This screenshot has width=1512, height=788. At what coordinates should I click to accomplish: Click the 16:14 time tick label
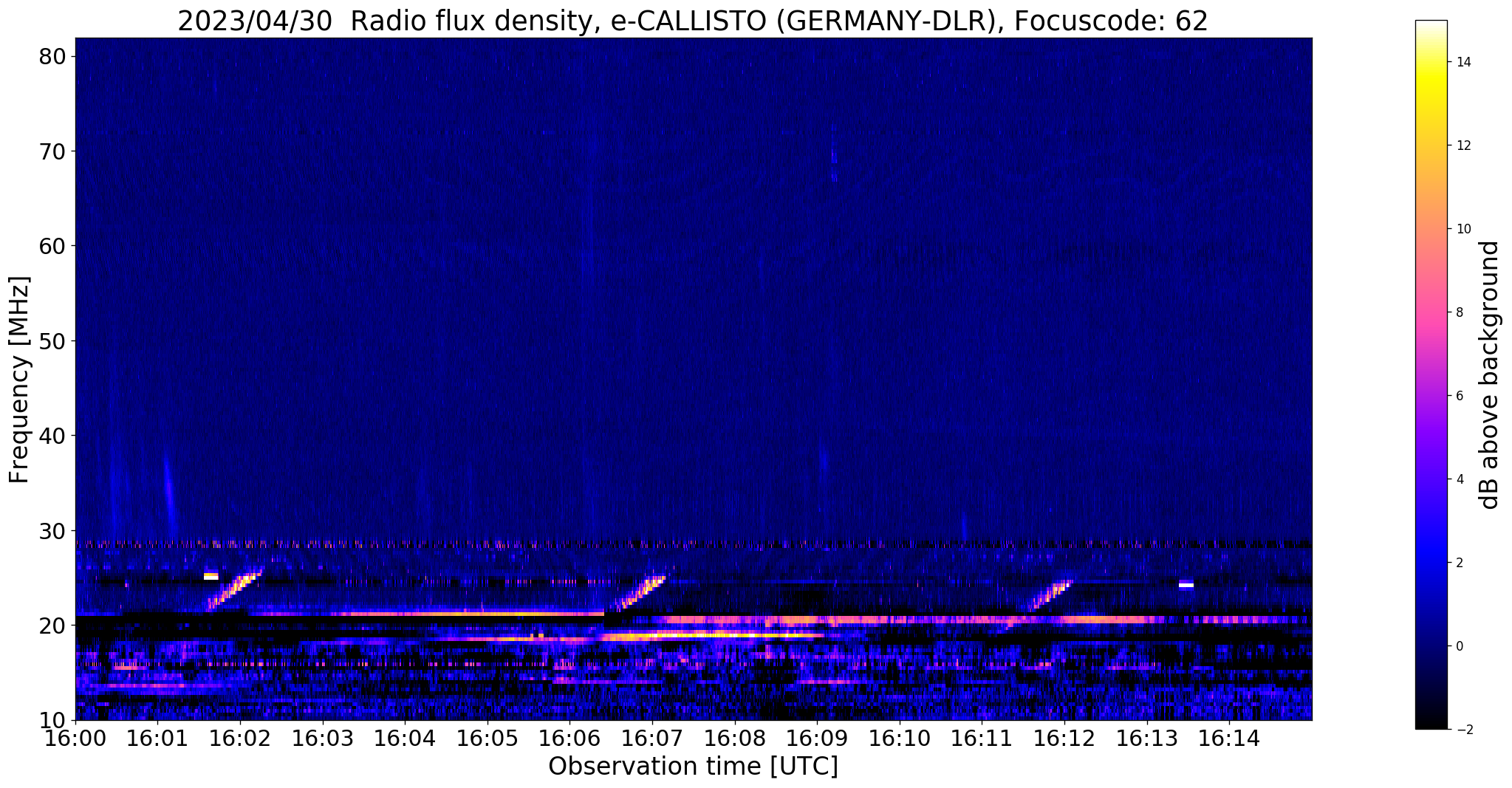[1230, 738]
